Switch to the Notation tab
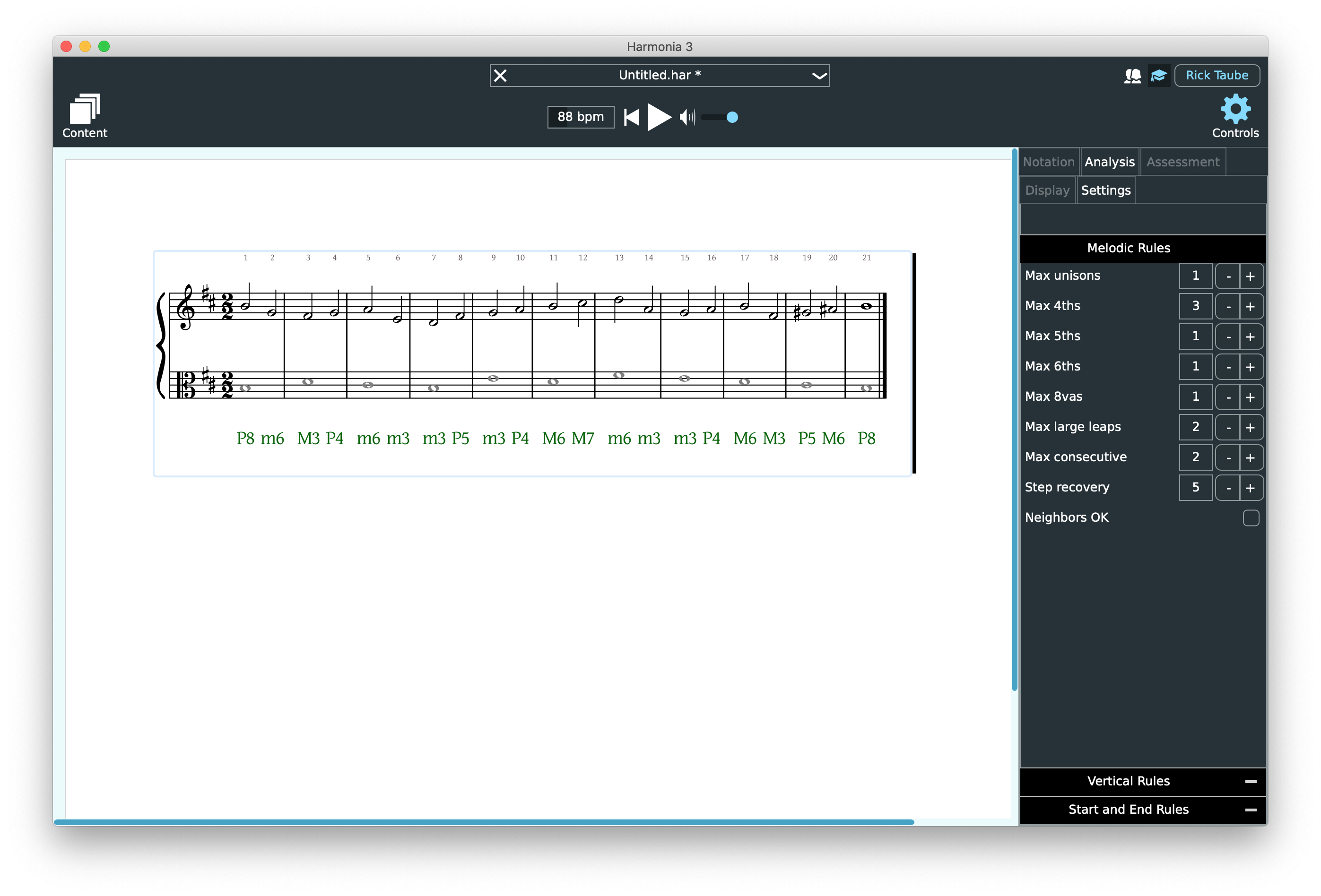The height and width of the screenshot is (896, 1321). click(1049, 162)
